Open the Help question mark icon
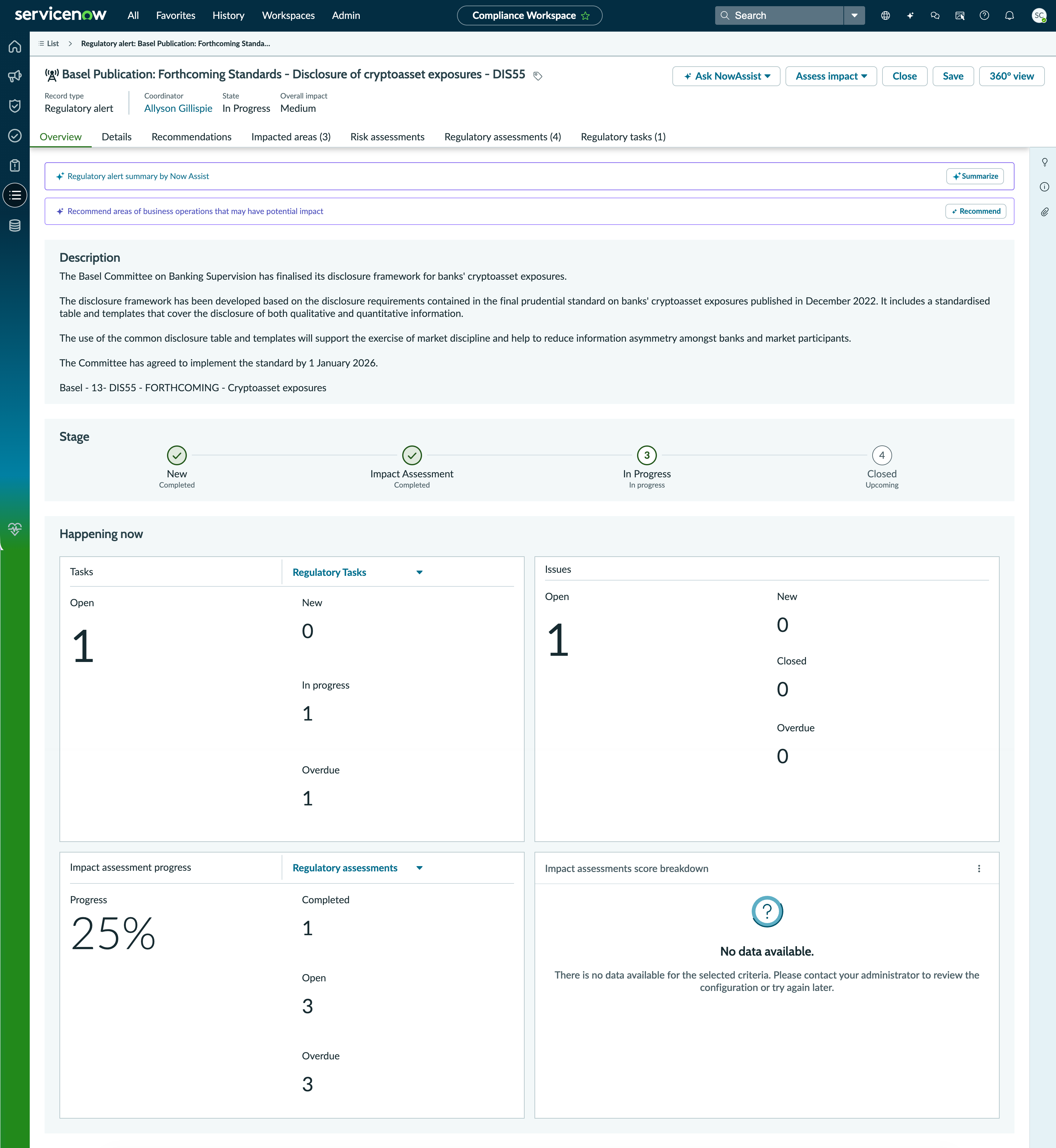 coord(984,15)
